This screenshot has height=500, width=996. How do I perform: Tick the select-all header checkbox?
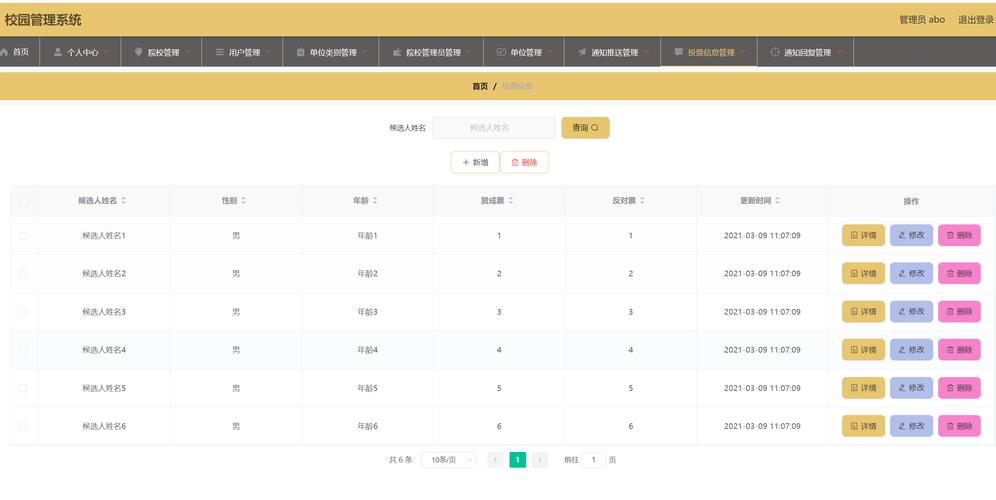(24, 201)
